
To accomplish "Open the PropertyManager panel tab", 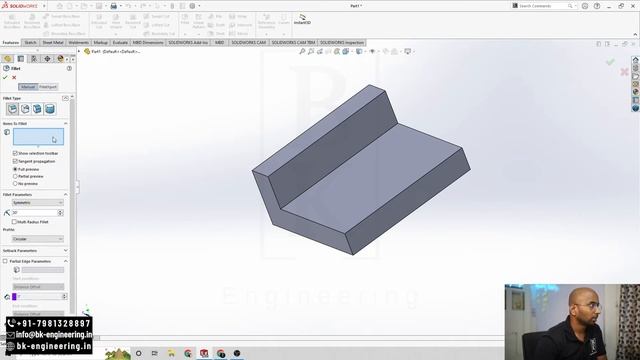I will tap(21, 59).
